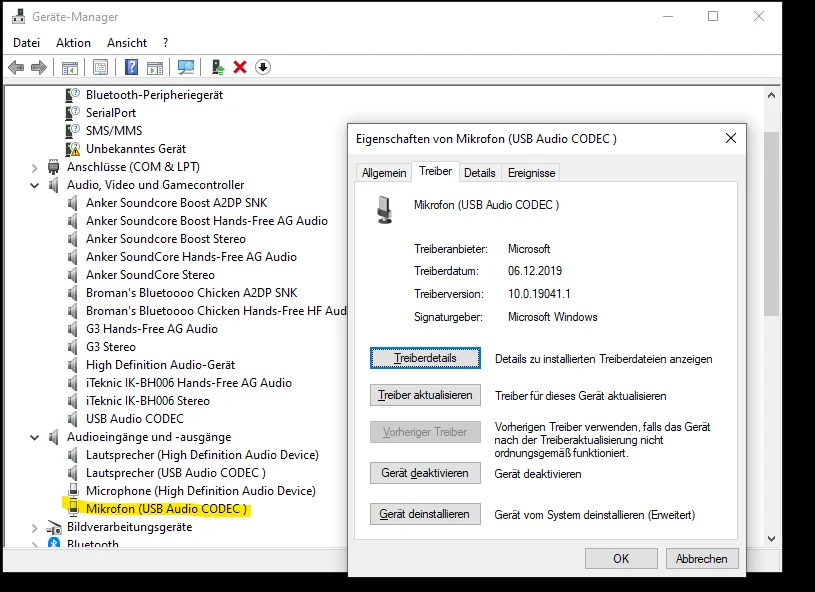Expand the Bildverarbeitungsgeräte node
Viewport: 815px width, 592px height.
click(x=36, y=527)
